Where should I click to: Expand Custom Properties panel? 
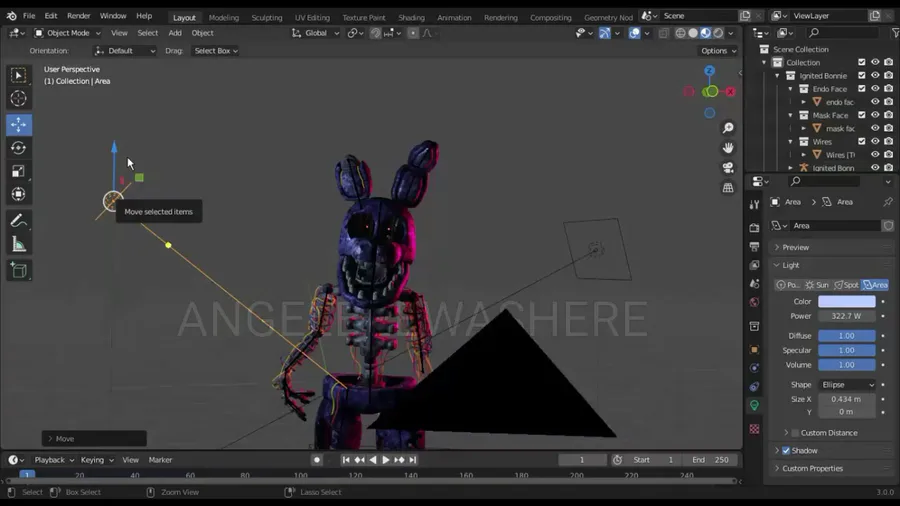831,468
